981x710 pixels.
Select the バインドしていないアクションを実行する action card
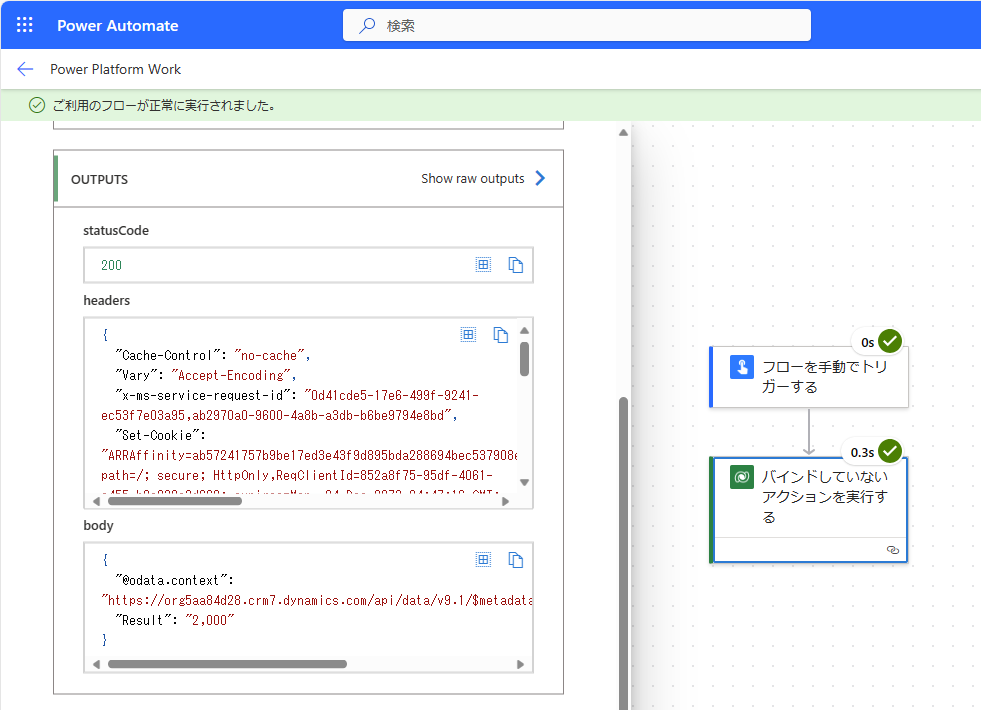(x=809, y=510)
